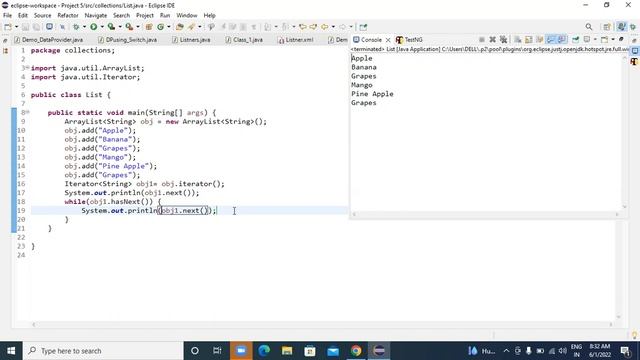Click the Display Selected Console icon
This screenshot has width=640, height=360.
click(587, 40)
